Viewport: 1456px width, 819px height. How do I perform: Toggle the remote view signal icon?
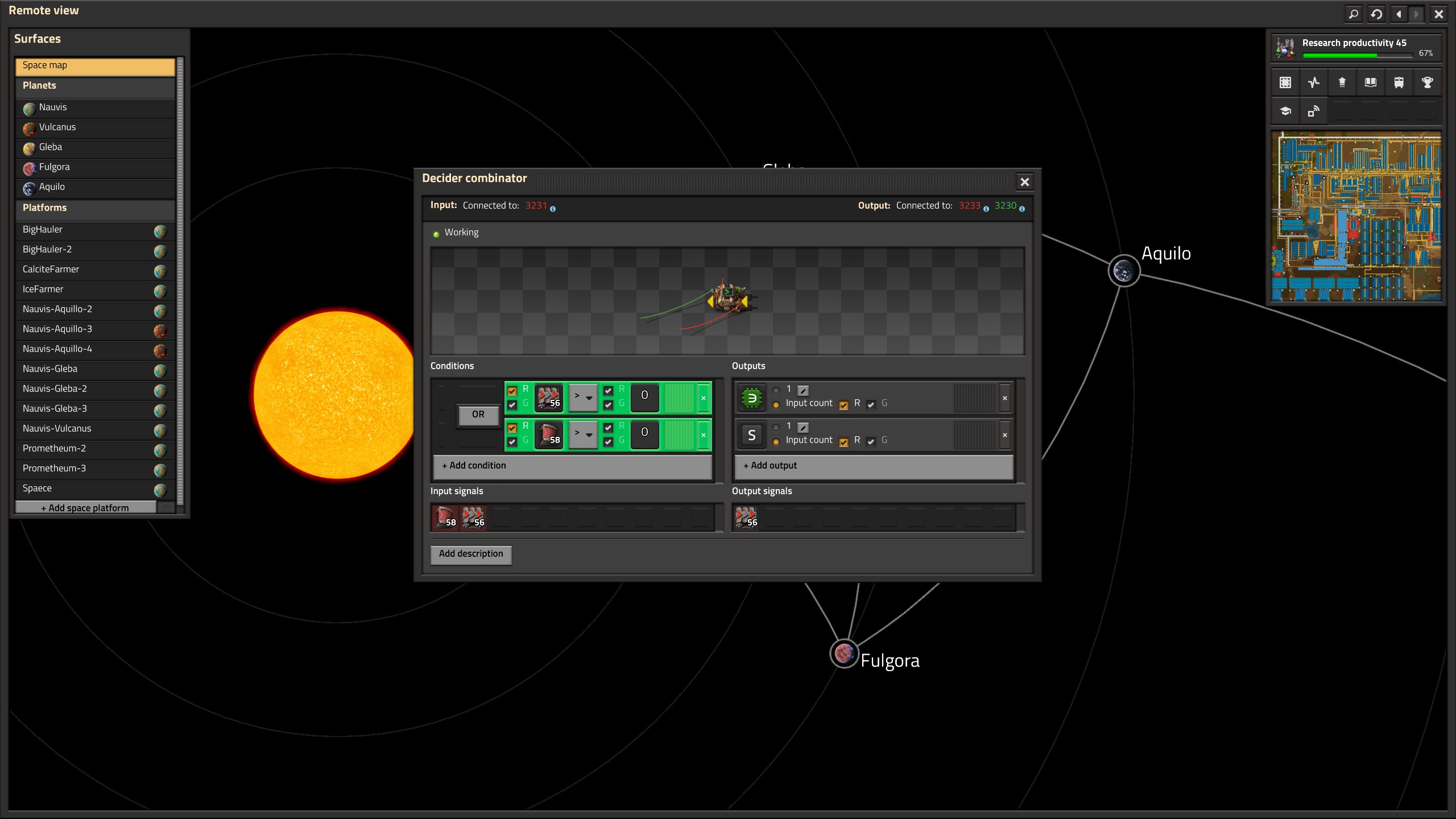1313,111
